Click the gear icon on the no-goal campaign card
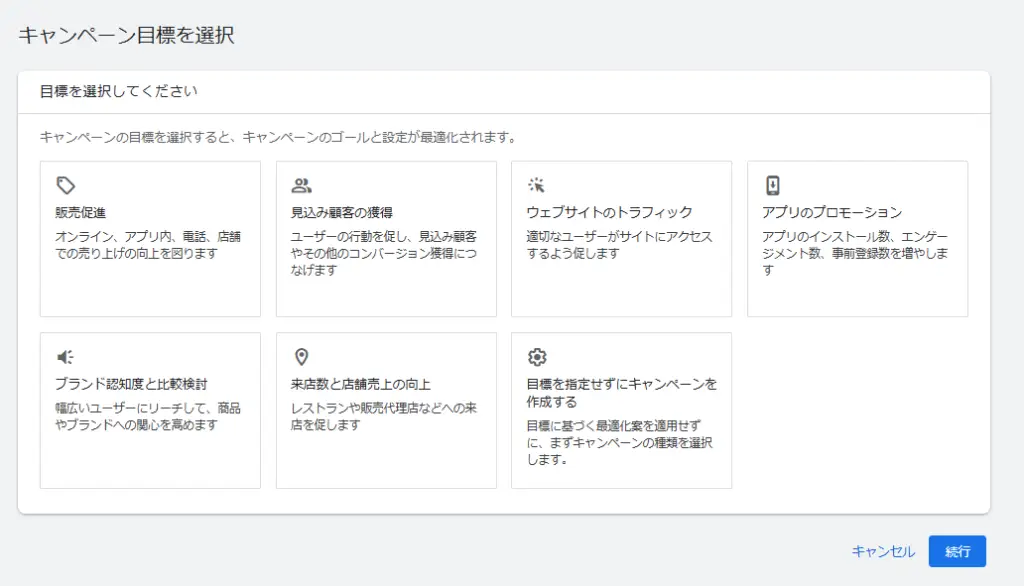 click(x=537, y=357)
